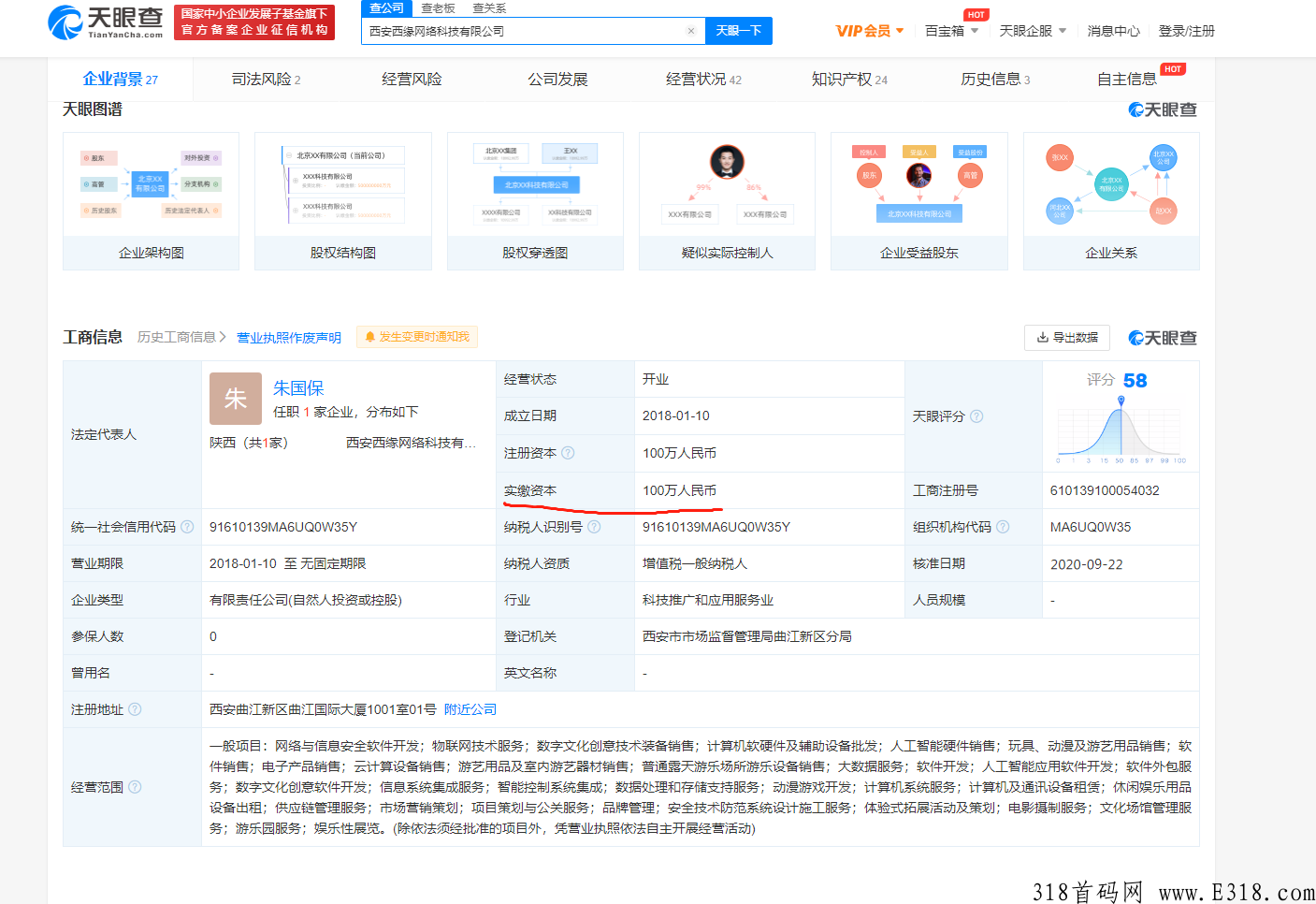Click help icon beside 注册资本
Image resolution: width=1316 pixels, height=904 pixels.
[568, 453]
